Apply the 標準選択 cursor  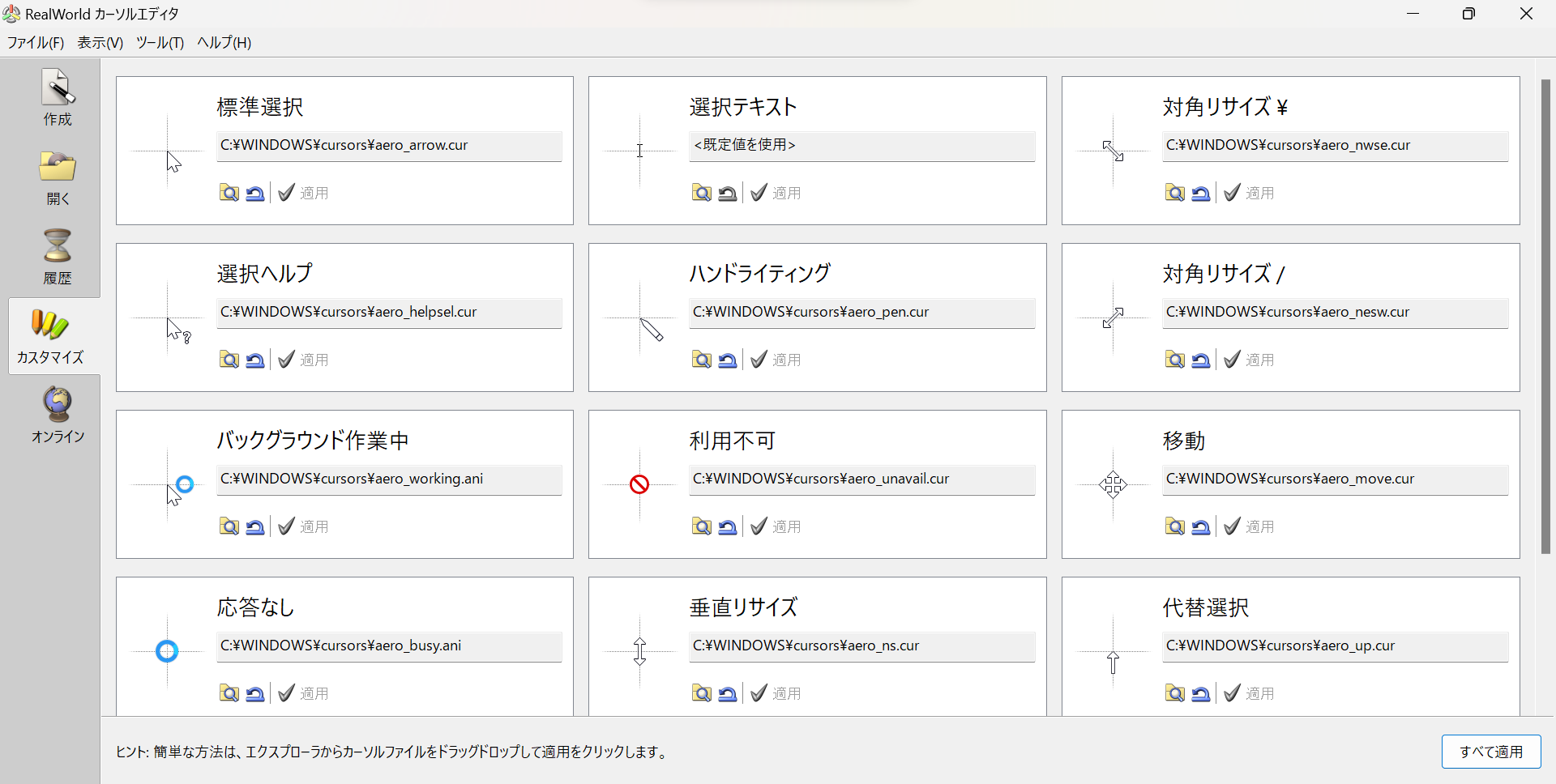304,193
